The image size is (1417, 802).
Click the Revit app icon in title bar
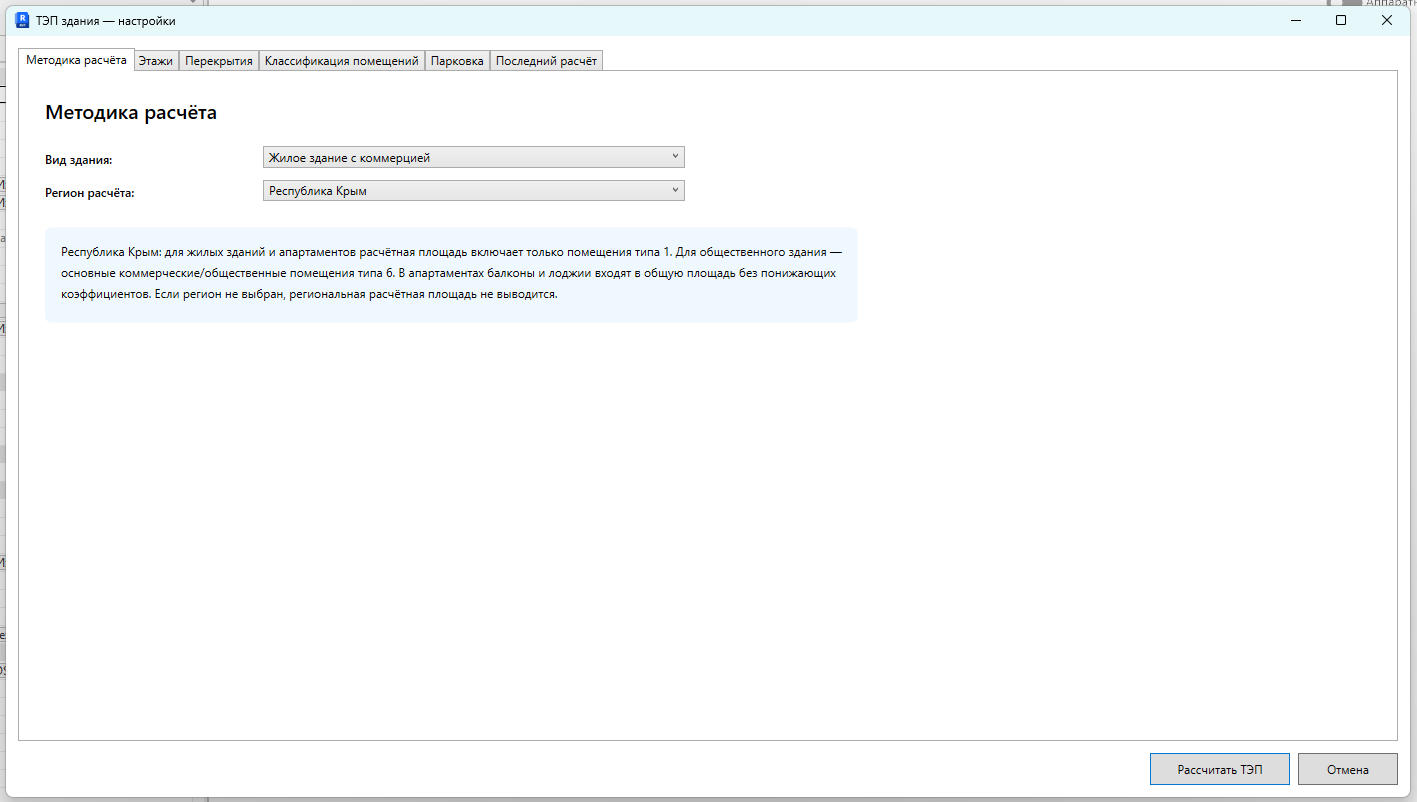pyautogui.click(x=23, y=20)
